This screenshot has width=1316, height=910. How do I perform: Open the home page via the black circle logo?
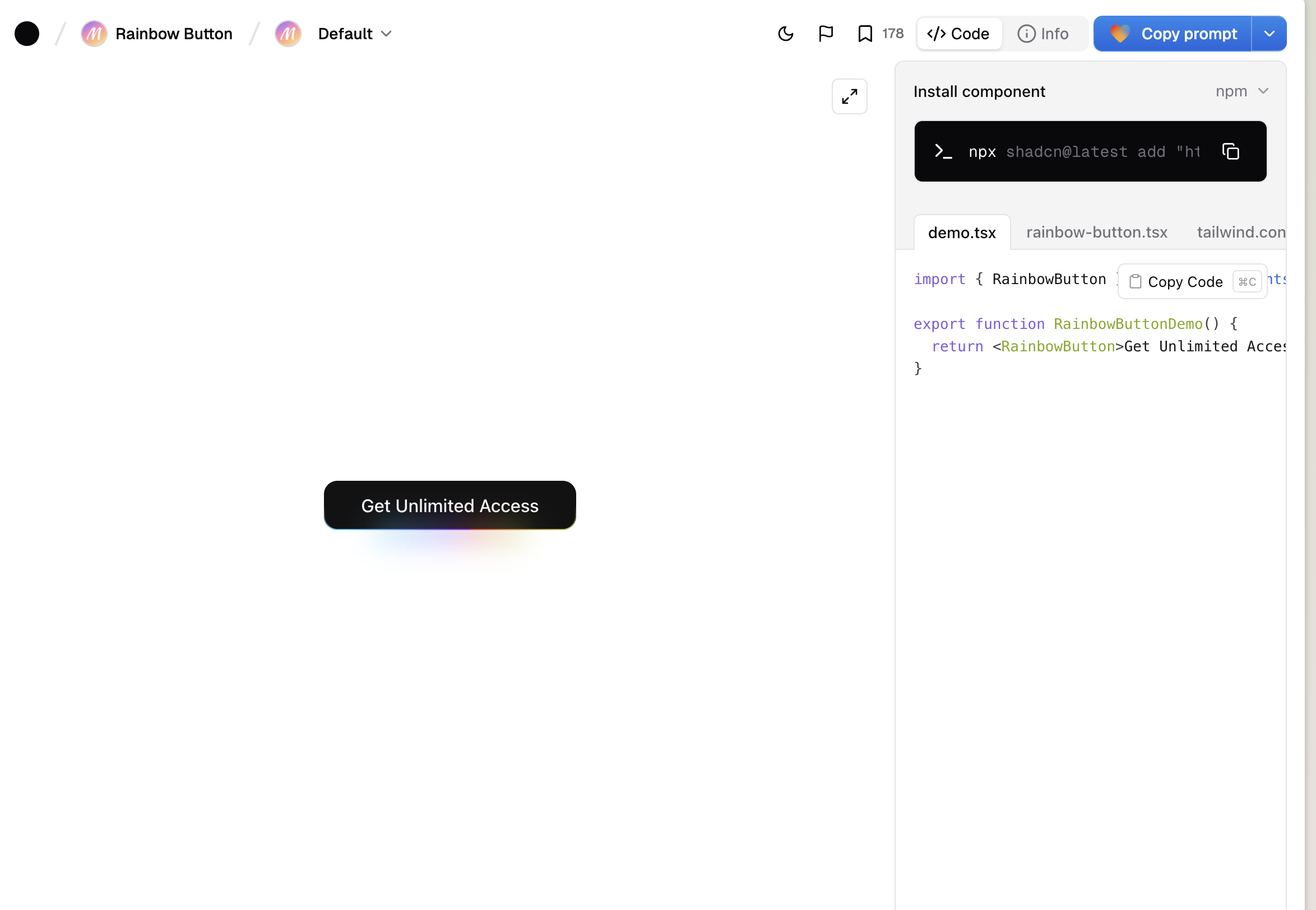pyautogui.click(x=27, y=34)
